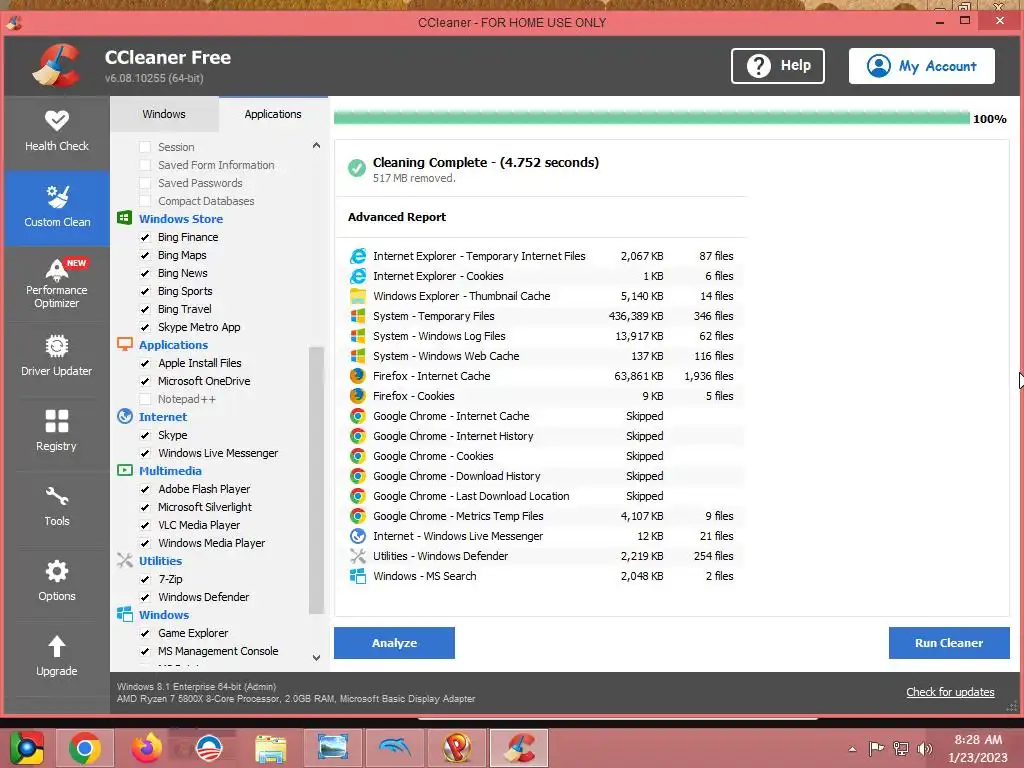Open Performance Optimizer tool

click(57, 283)
